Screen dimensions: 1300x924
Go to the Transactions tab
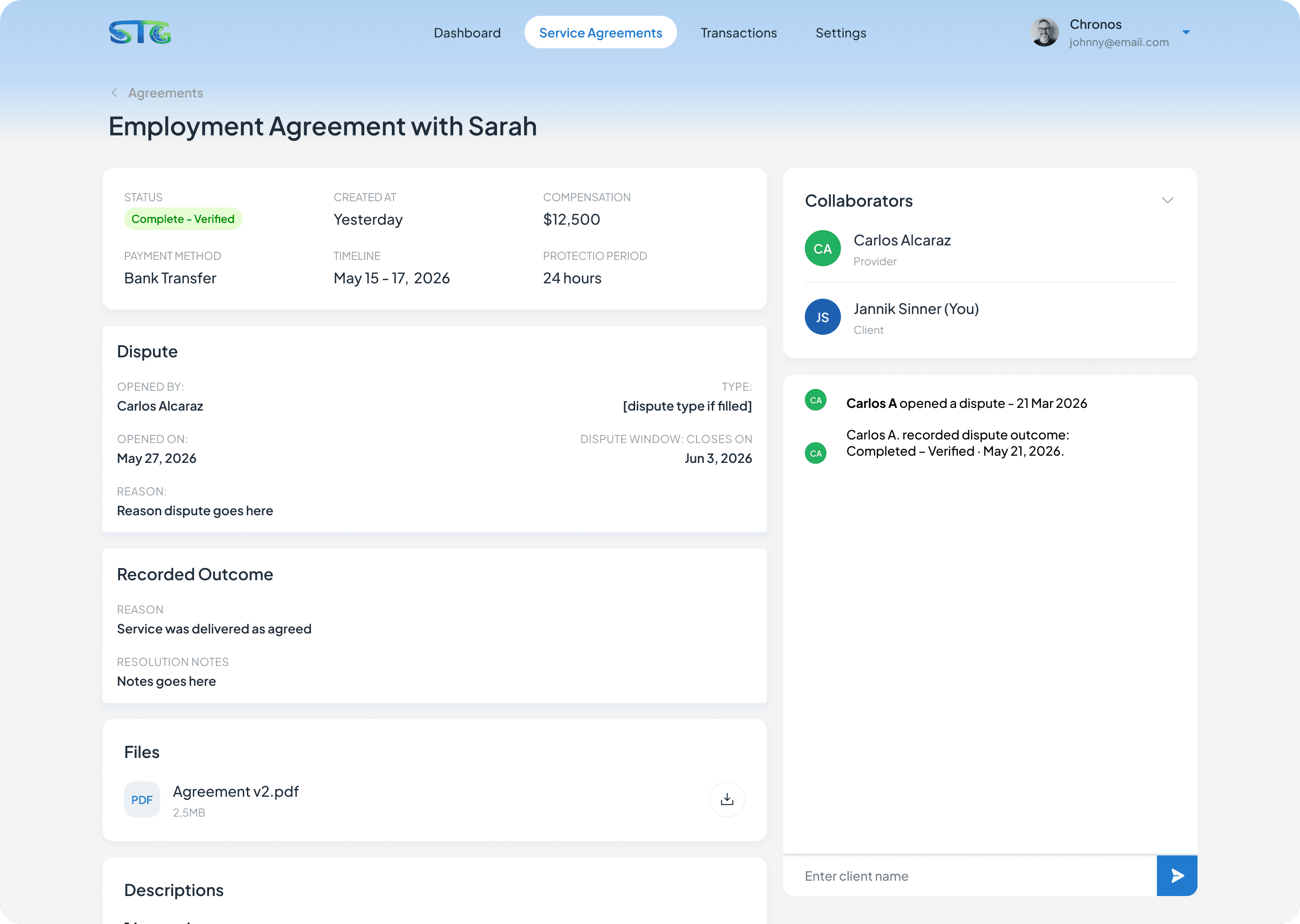pos(738,33)
